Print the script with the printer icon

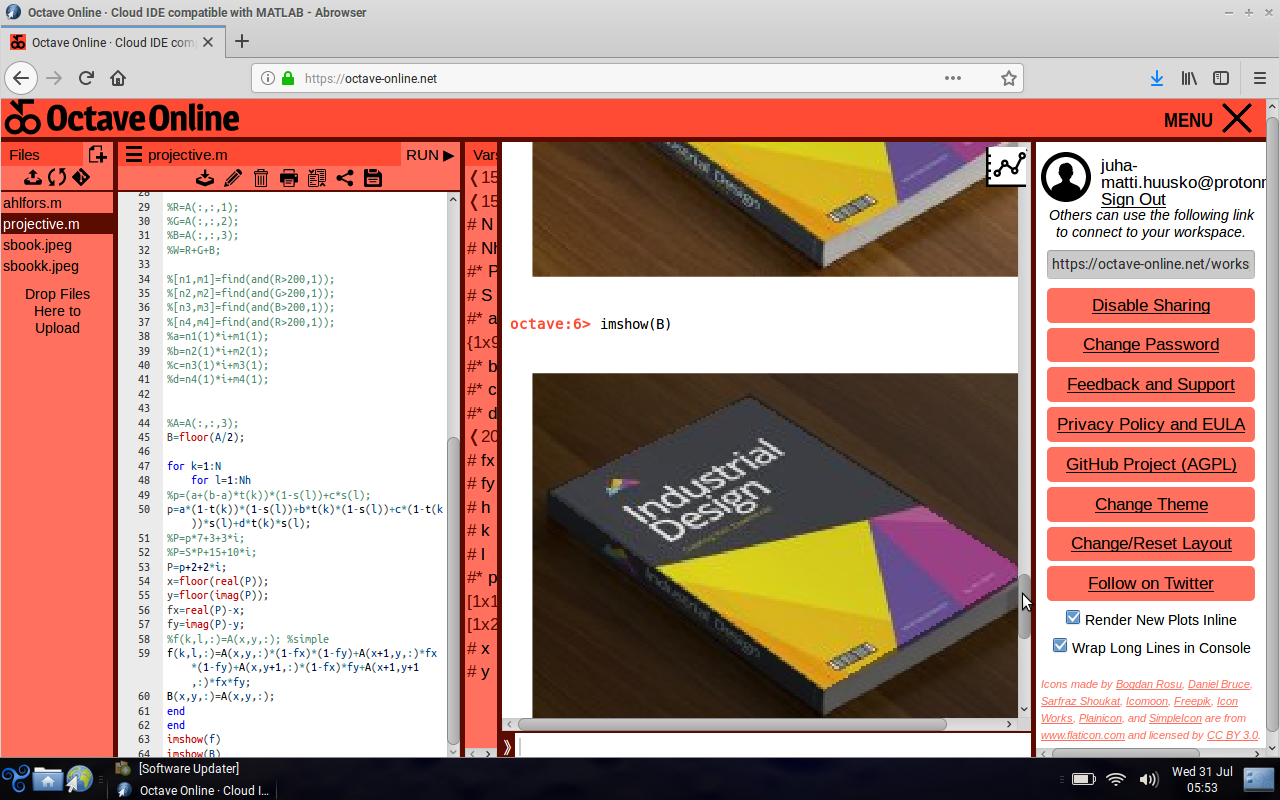point(289,178)
